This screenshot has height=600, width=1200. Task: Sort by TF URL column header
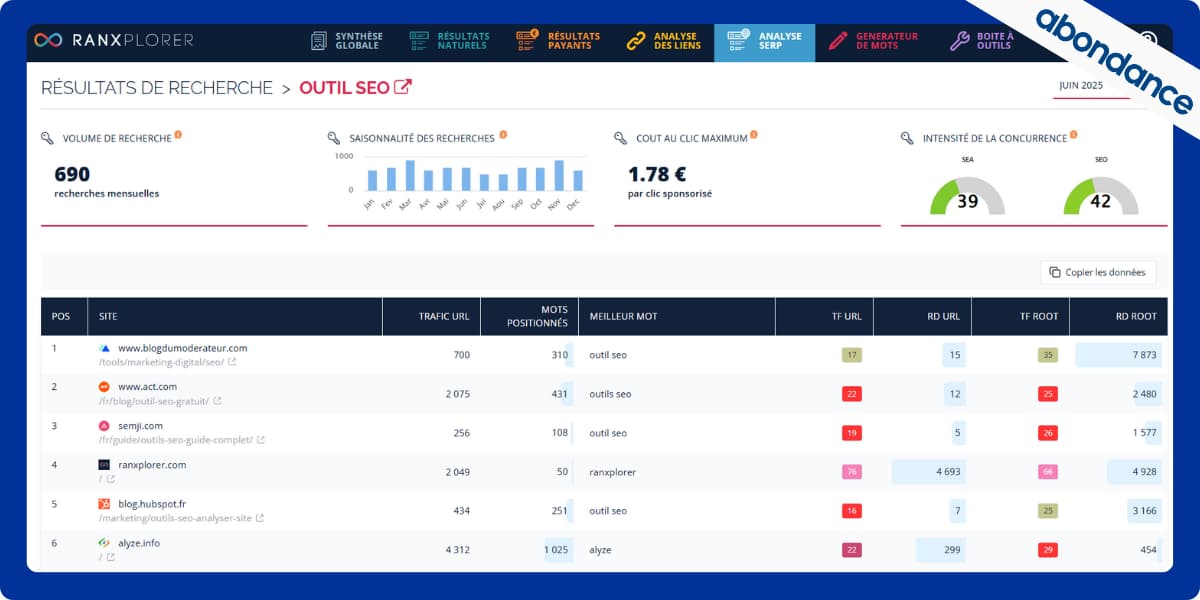(x=825, y=316)
